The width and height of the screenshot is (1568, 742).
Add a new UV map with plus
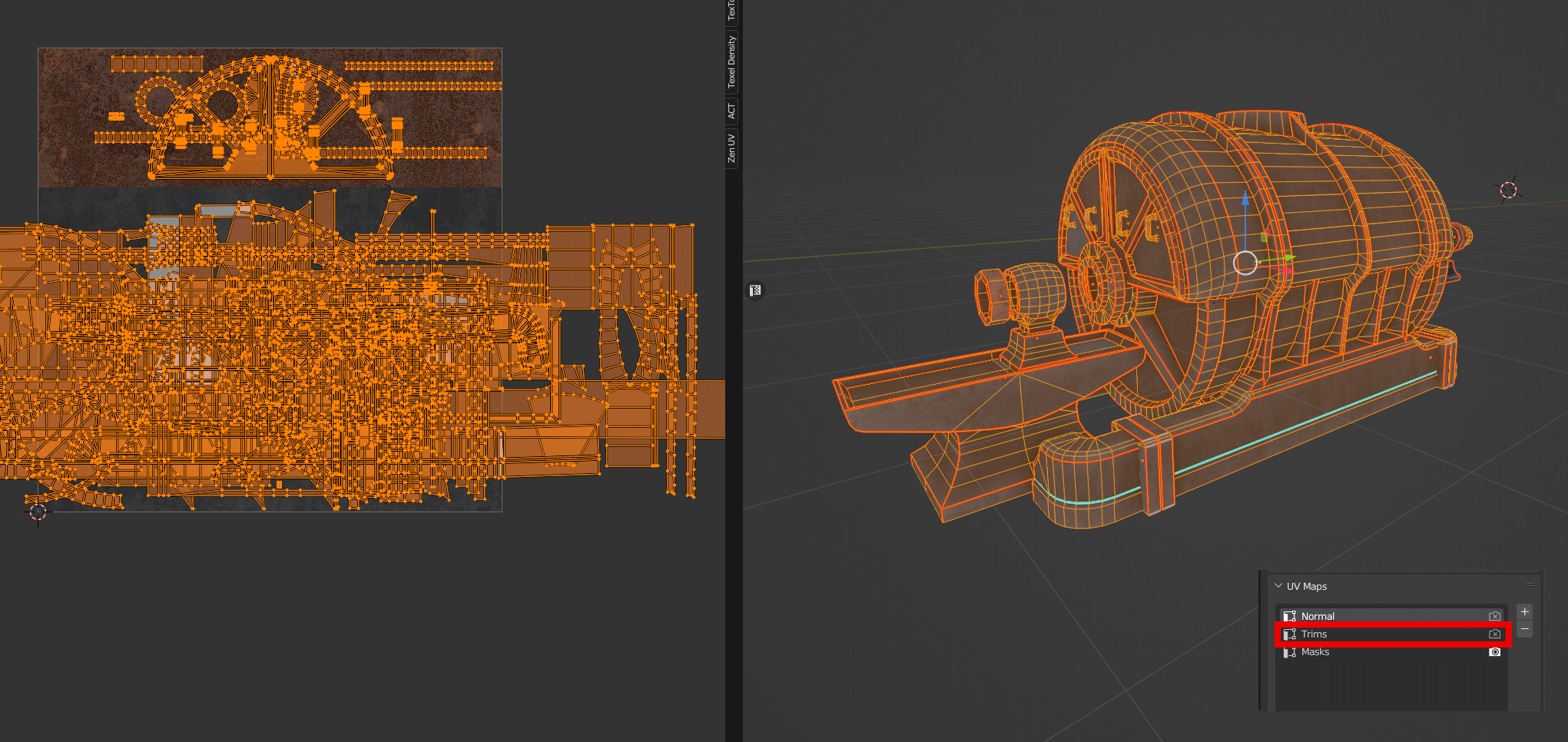[x=1525, y=611]
